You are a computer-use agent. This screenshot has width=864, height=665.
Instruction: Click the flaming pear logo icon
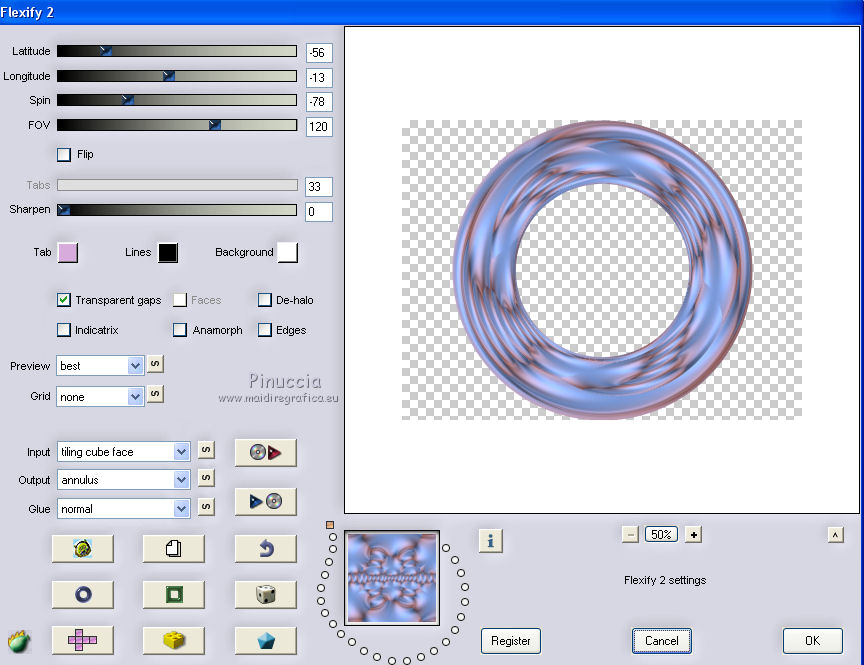(19, 641)
